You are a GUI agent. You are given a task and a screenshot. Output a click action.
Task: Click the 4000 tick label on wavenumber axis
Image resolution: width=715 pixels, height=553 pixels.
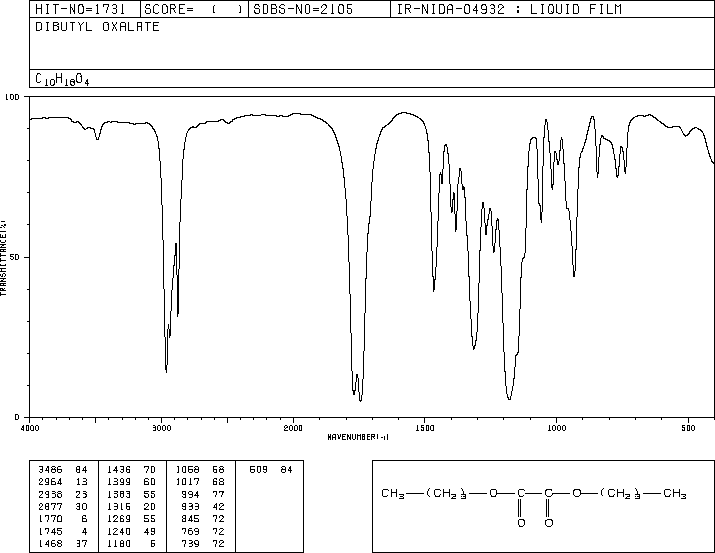[30, 428]
